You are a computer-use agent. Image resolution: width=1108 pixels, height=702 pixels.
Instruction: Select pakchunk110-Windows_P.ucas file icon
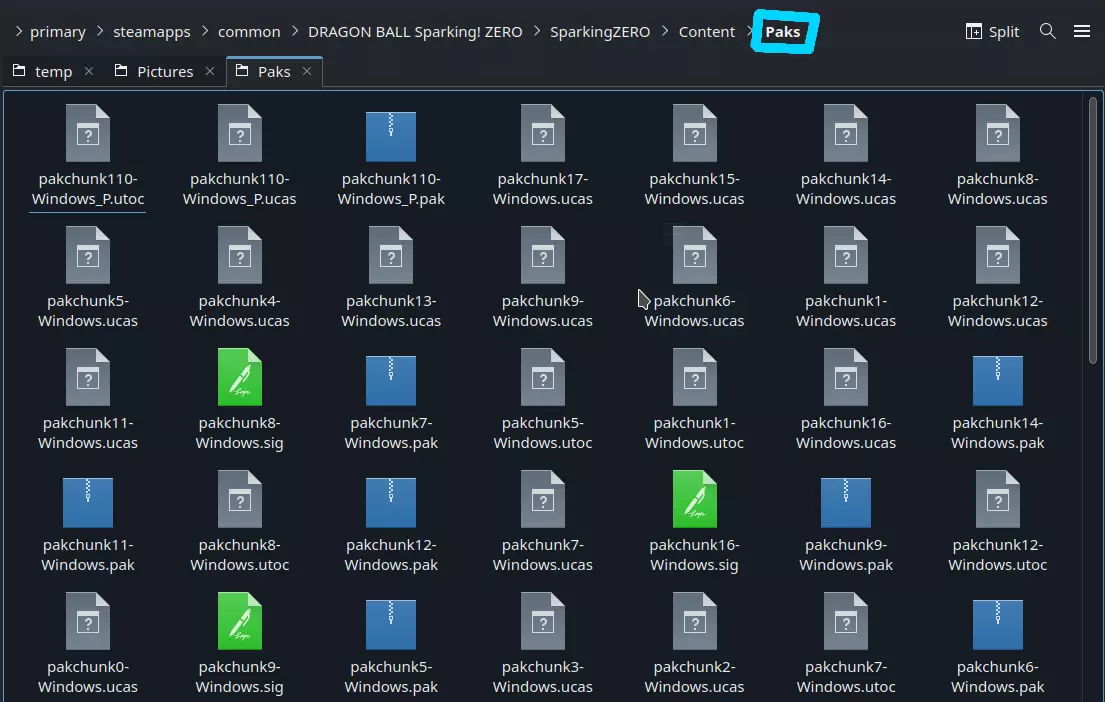tap(240, 133)
